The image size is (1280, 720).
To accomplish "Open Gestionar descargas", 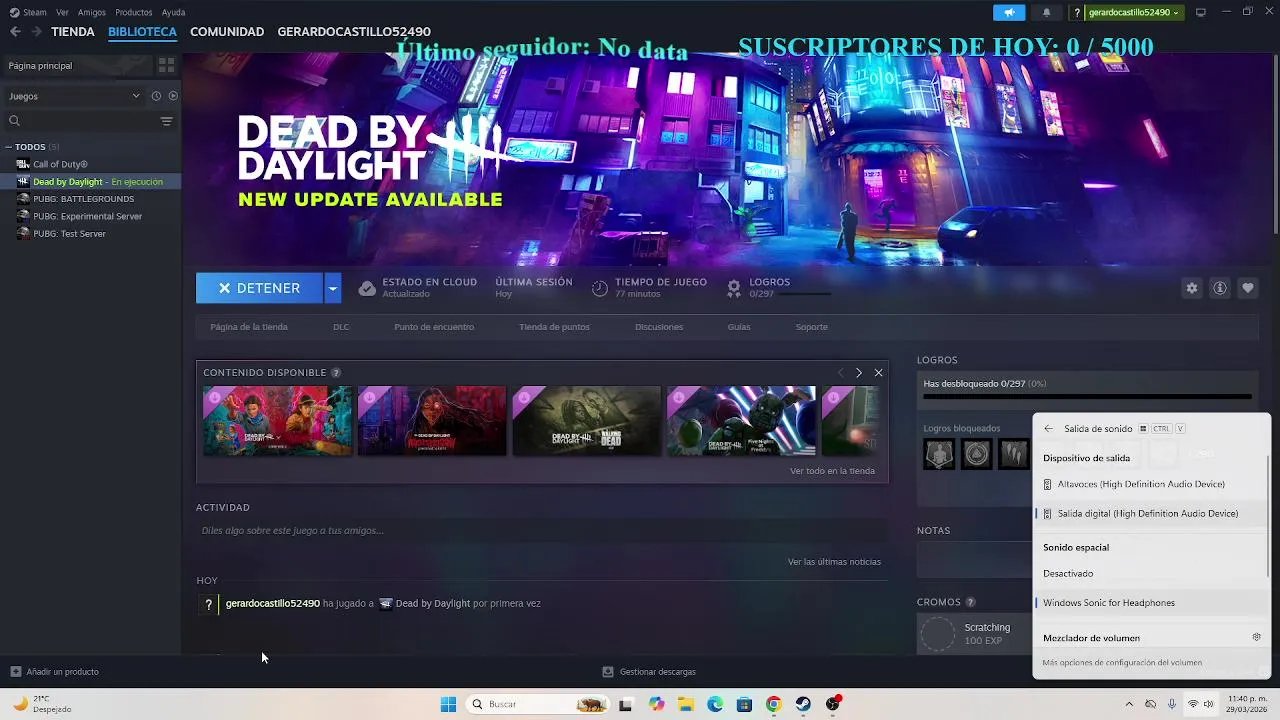I will [x=649, y=672].
